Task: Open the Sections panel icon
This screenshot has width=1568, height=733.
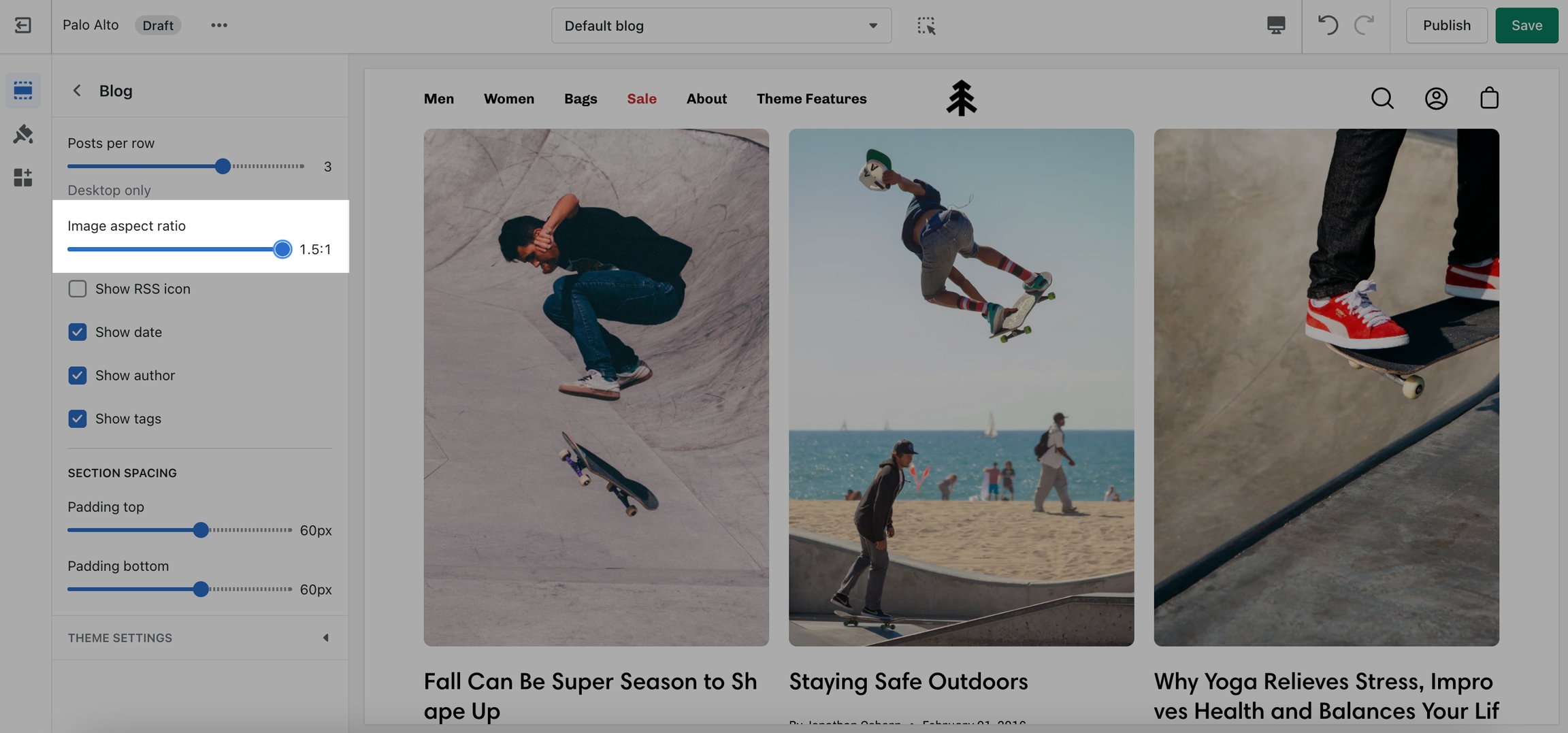Action: 23,90
